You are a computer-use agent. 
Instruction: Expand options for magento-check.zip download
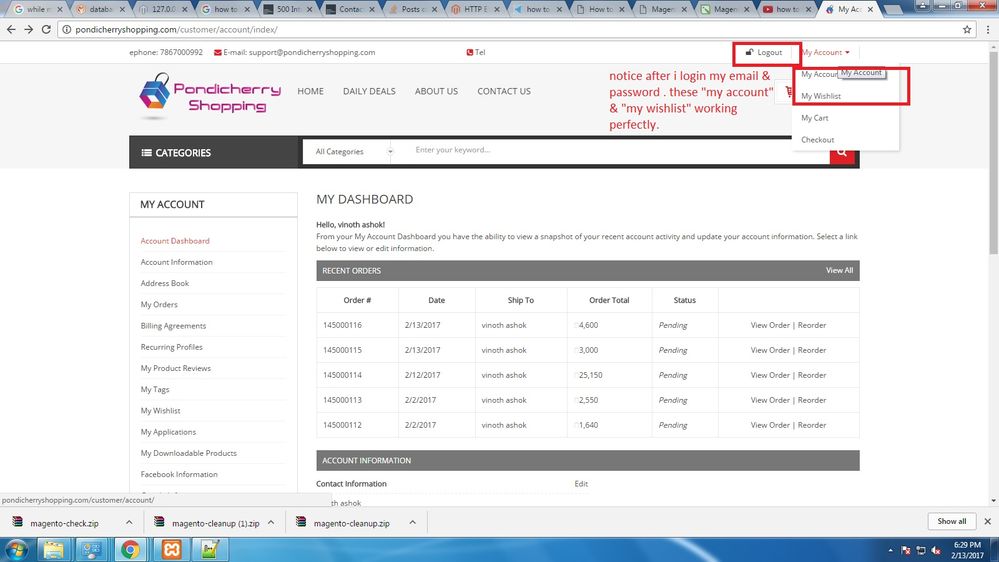(129, 522)
